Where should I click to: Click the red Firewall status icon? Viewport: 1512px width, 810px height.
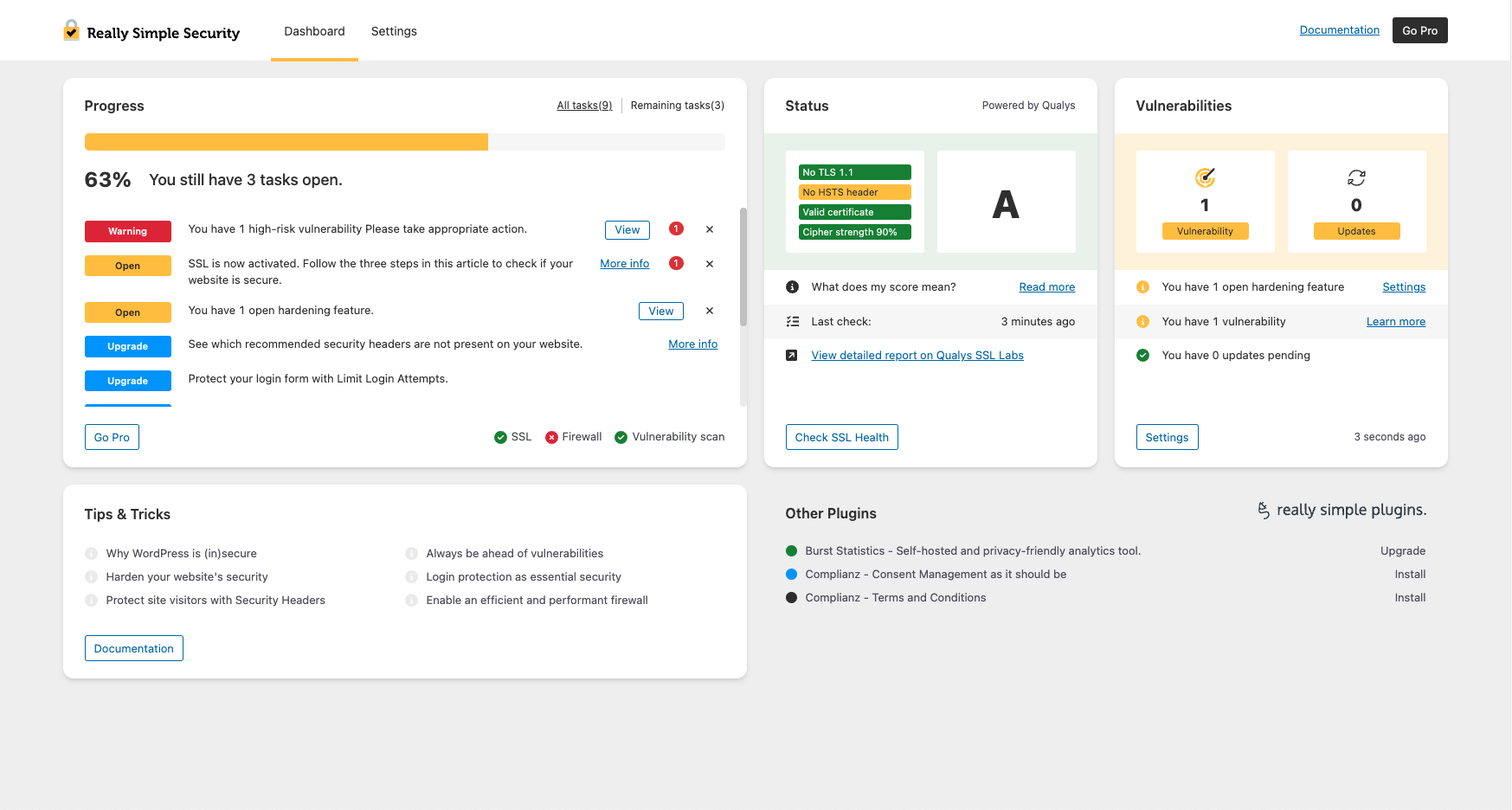tap(551, 437)
